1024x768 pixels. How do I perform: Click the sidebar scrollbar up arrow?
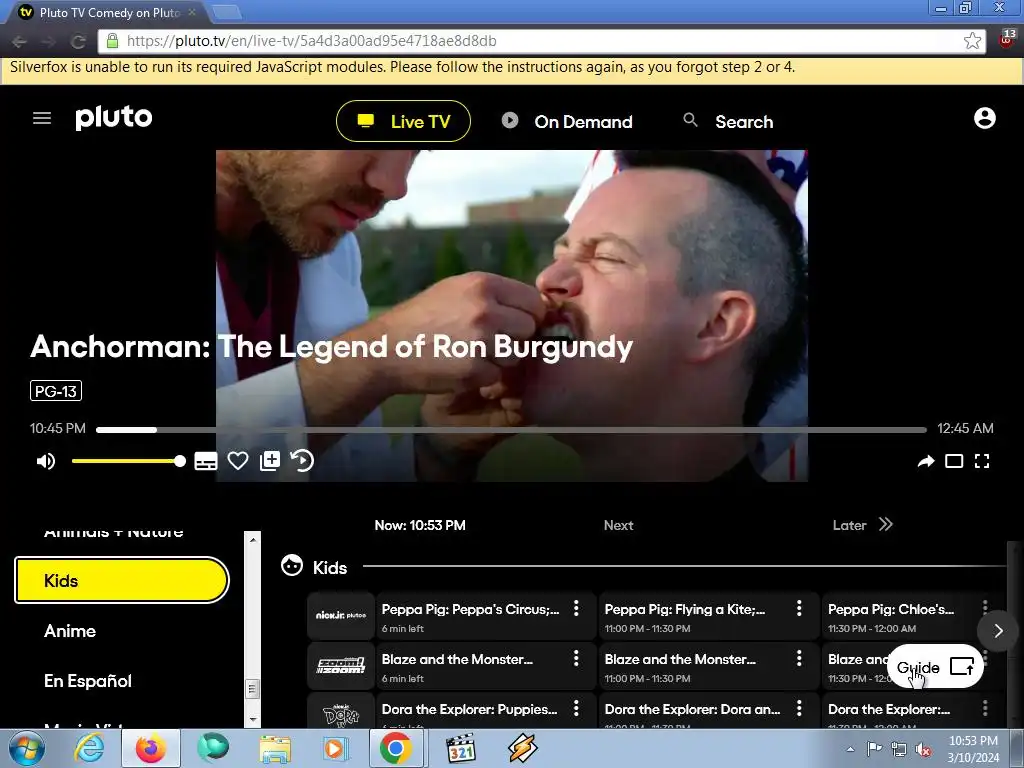(253, 539)
